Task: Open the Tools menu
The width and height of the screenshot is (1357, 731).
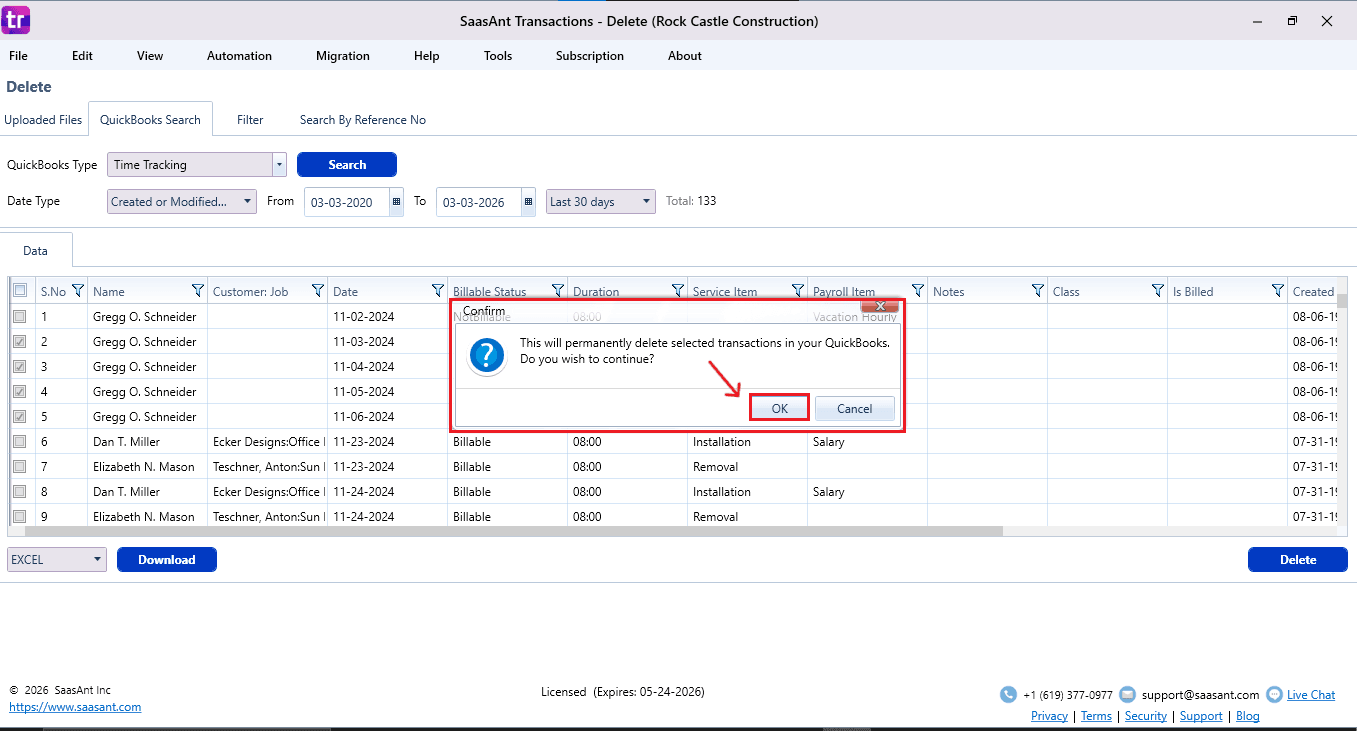Action: (498, 56)
